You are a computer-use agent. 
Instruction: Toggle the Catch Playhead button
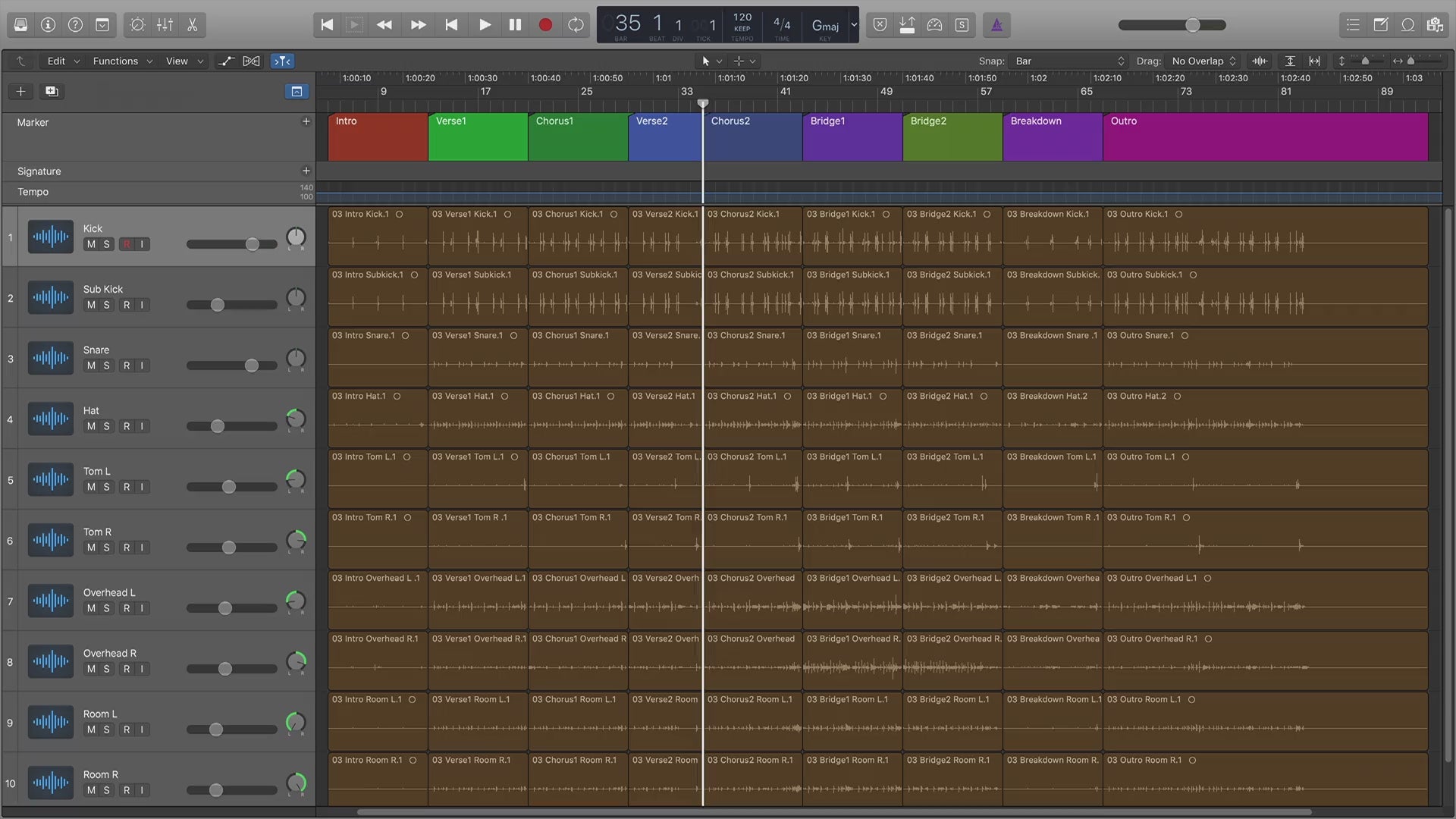click(282, 61)
